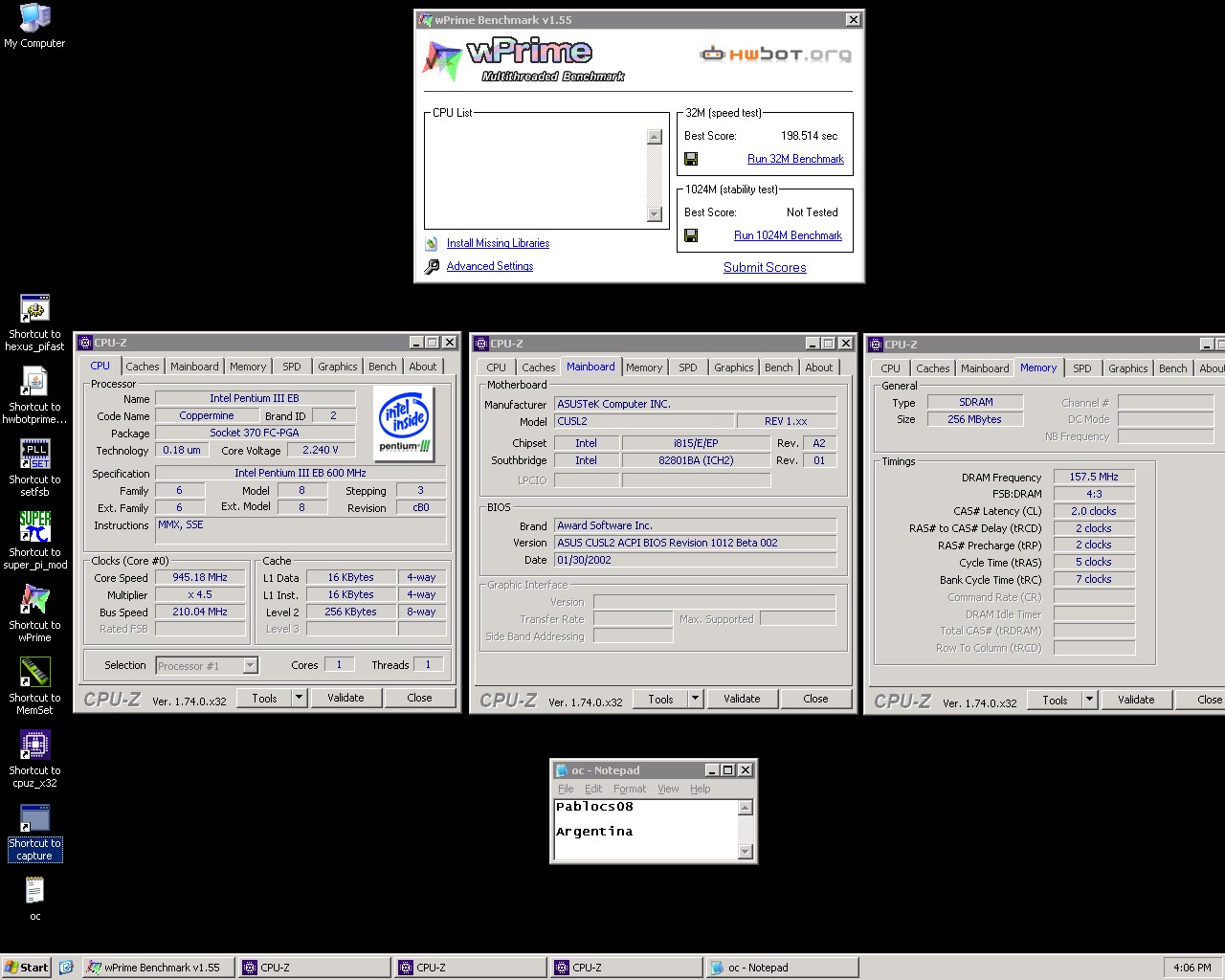Image resolution: width=1225 pixels, height=980 pixels.
Task: Click down arrow of Notepad scrollbar
Action: pyautogui.click(x=746, y=852)
